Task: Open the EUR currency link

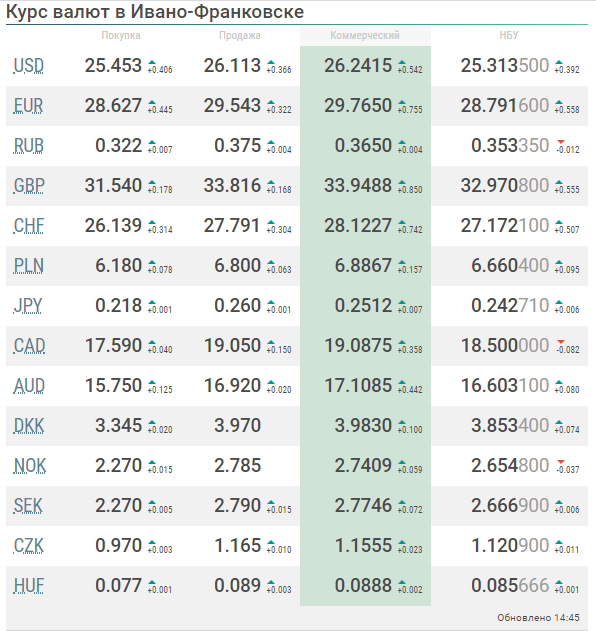Action: [x=28, y=106]
